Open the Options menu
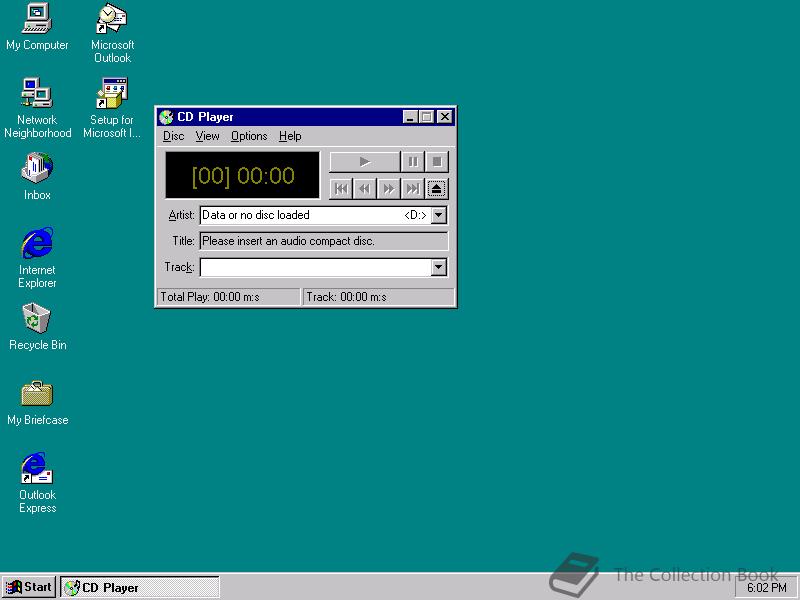Image resolution: width=800 pixels, height=600 pixels. pyautogui.click(x=249, y=136)
